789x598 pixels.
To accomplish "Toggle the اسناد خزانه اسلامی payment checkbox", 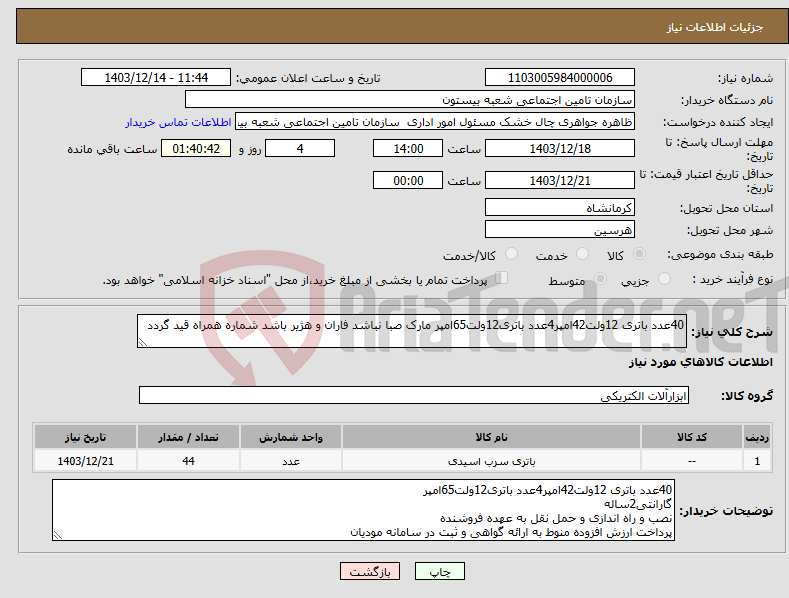I will 502,277.
